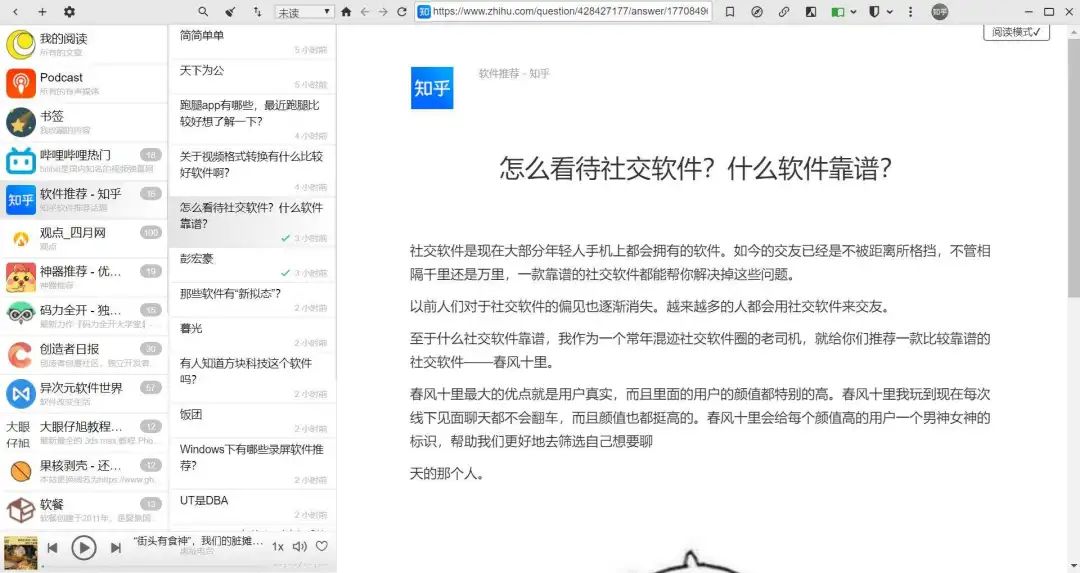Screen dimensions: 1080x573
Task: Open the article 简简单单
Action: (252, 42)
